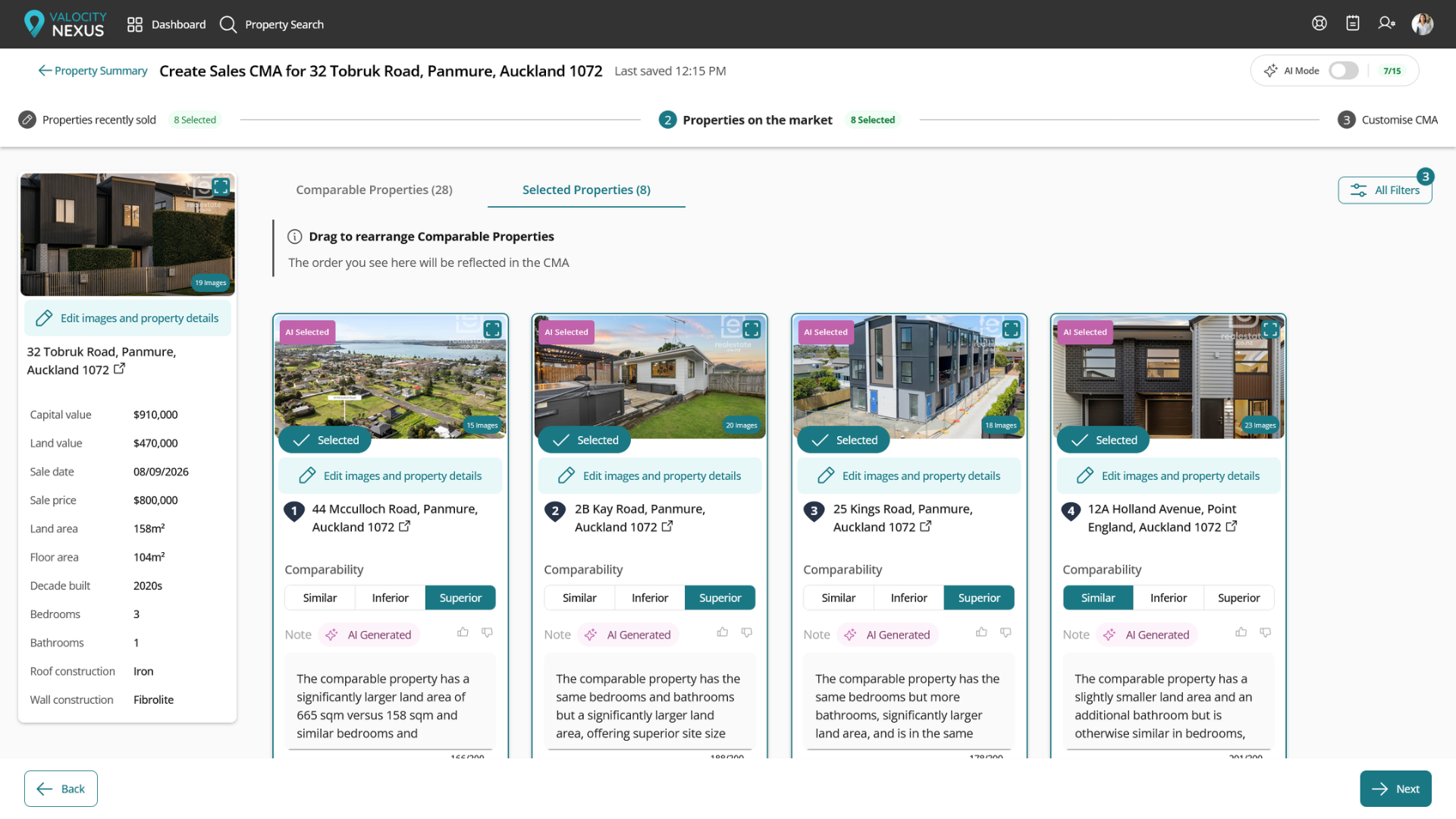Screen dimensions: 1456x819
Task: Click the Valocity Nexus logo
Action: point(64,24)
